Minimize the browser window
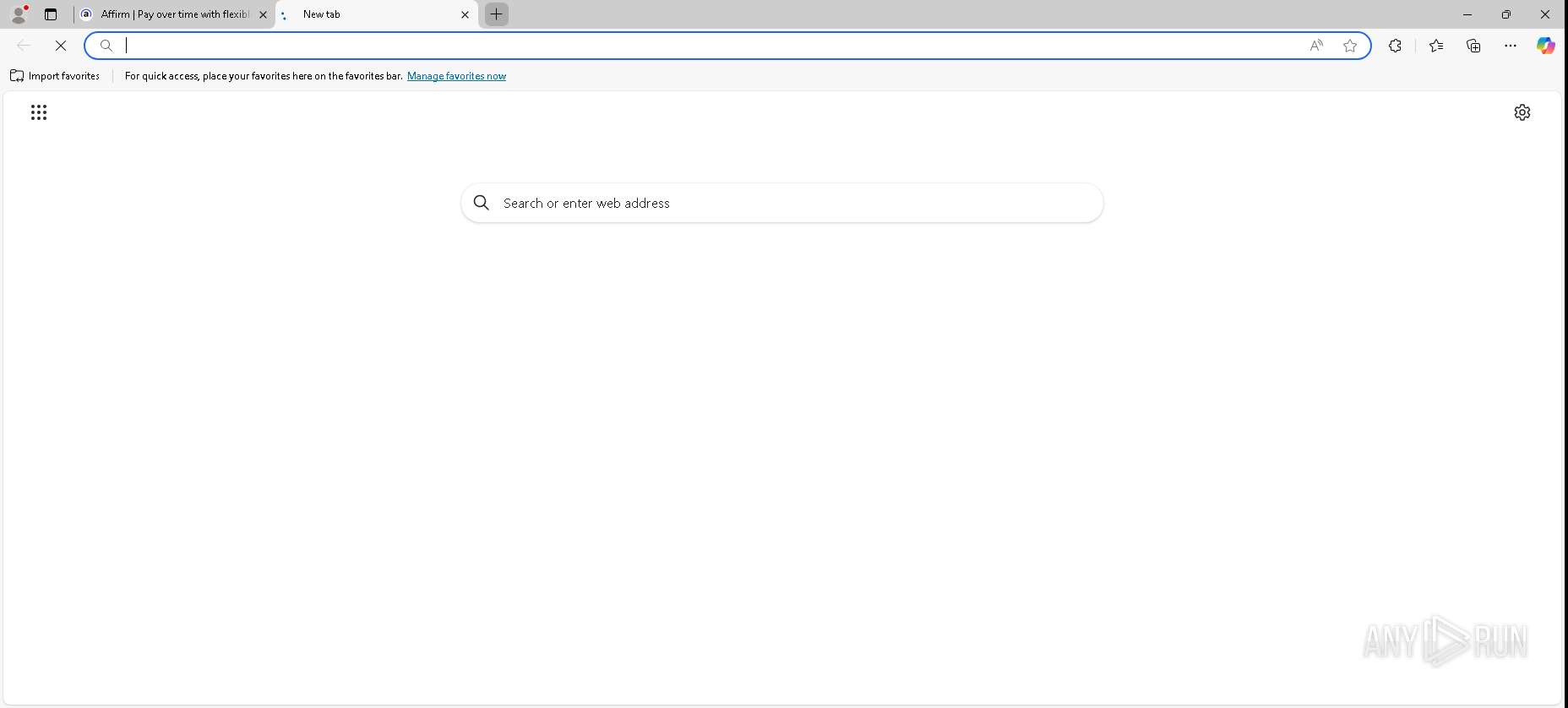This screenshot has height=708, width=1568. coord(1467,14)
